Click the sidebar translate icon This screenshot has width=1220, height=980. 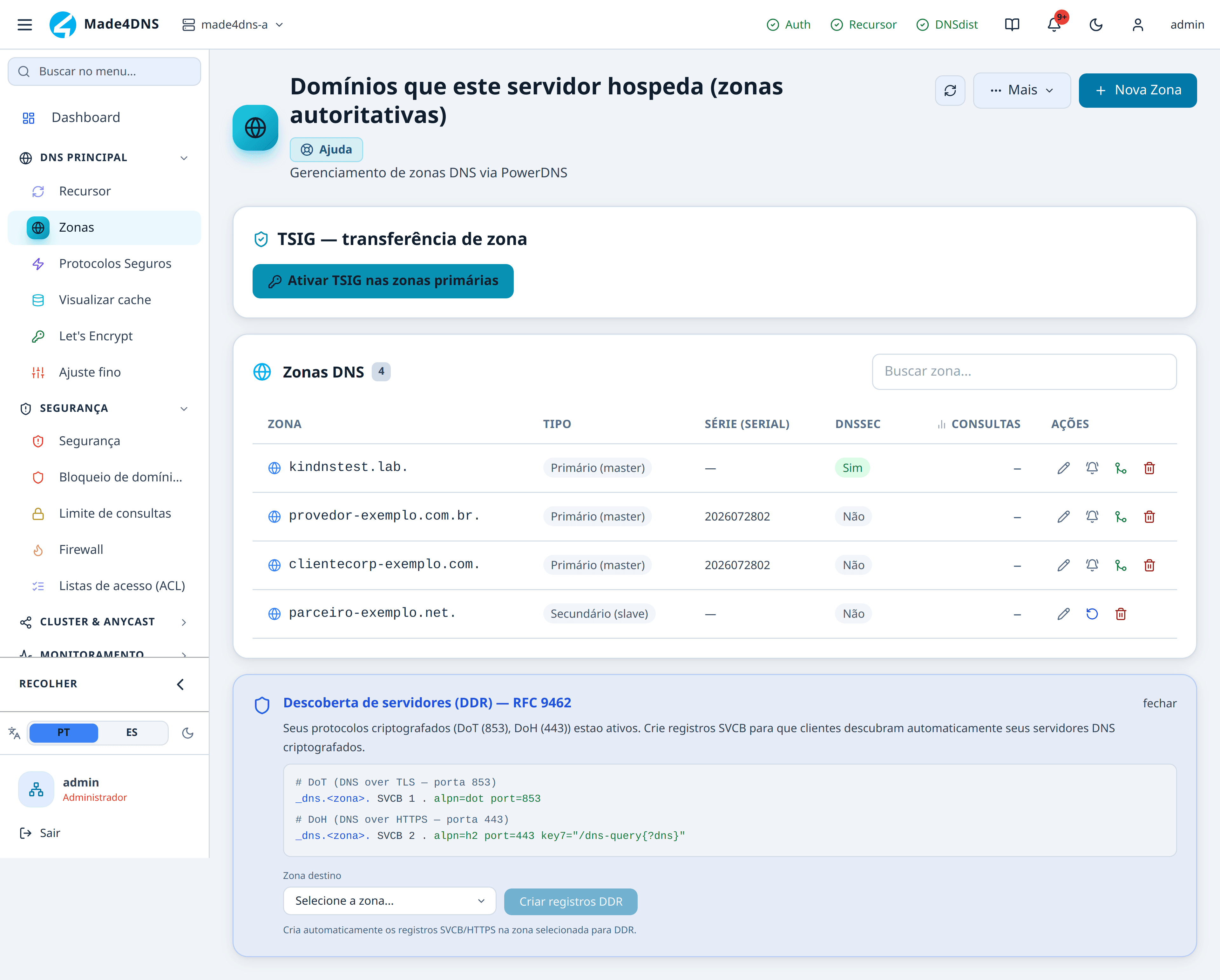coord(14,733)
